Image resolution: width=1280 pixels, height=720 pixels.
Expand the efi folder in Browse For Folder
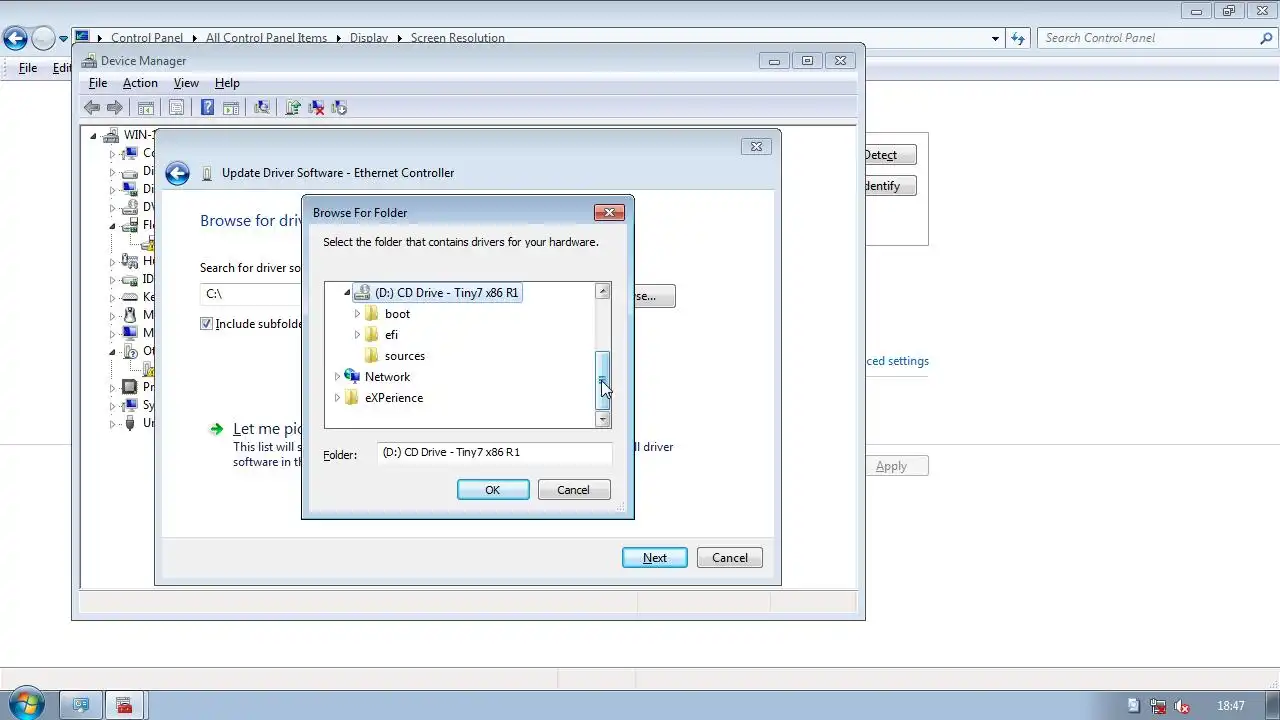(x=357, y=335)
